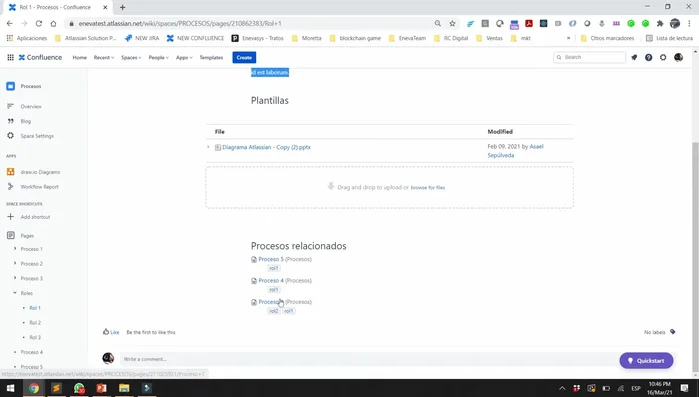Open the Chrome menu three-dots icon

click(690, 24)
